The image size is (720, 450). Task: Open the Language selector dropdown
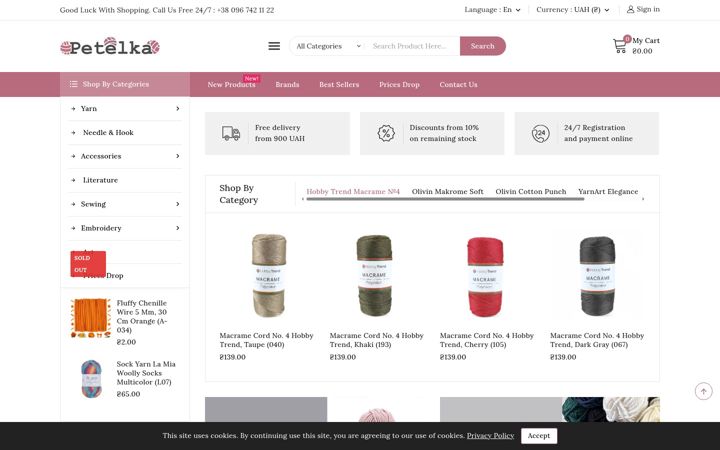pos(492,9)
